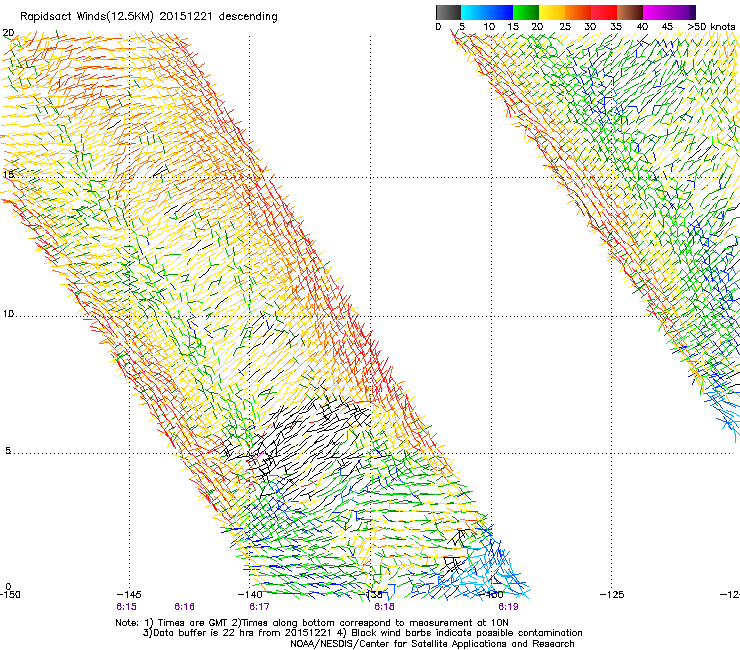Click the purple '6:18' time label
740x650 pixels.
pyautogui.click(x=384, y=607)
